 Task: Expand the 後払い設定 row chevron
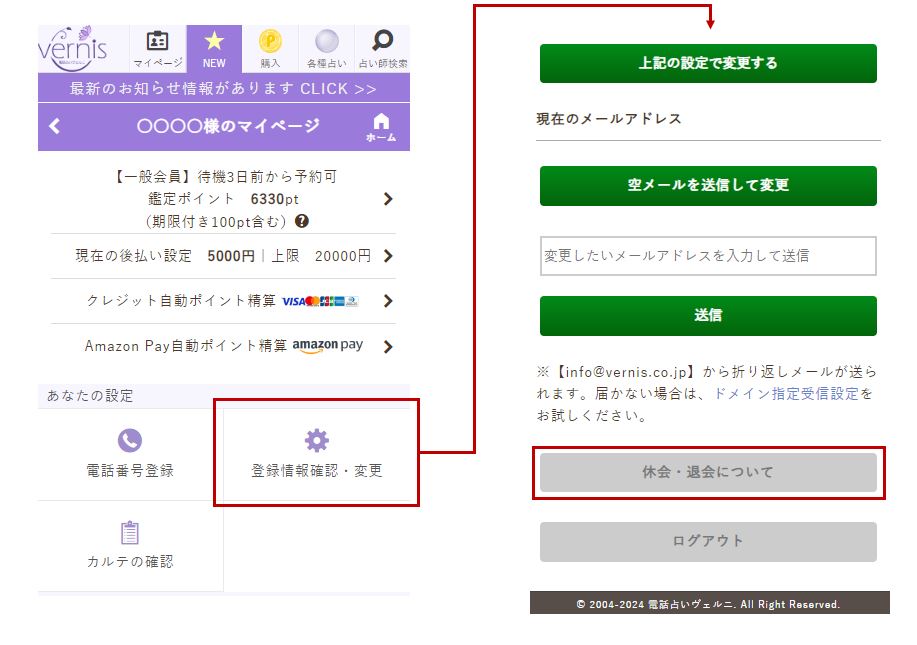390,257
